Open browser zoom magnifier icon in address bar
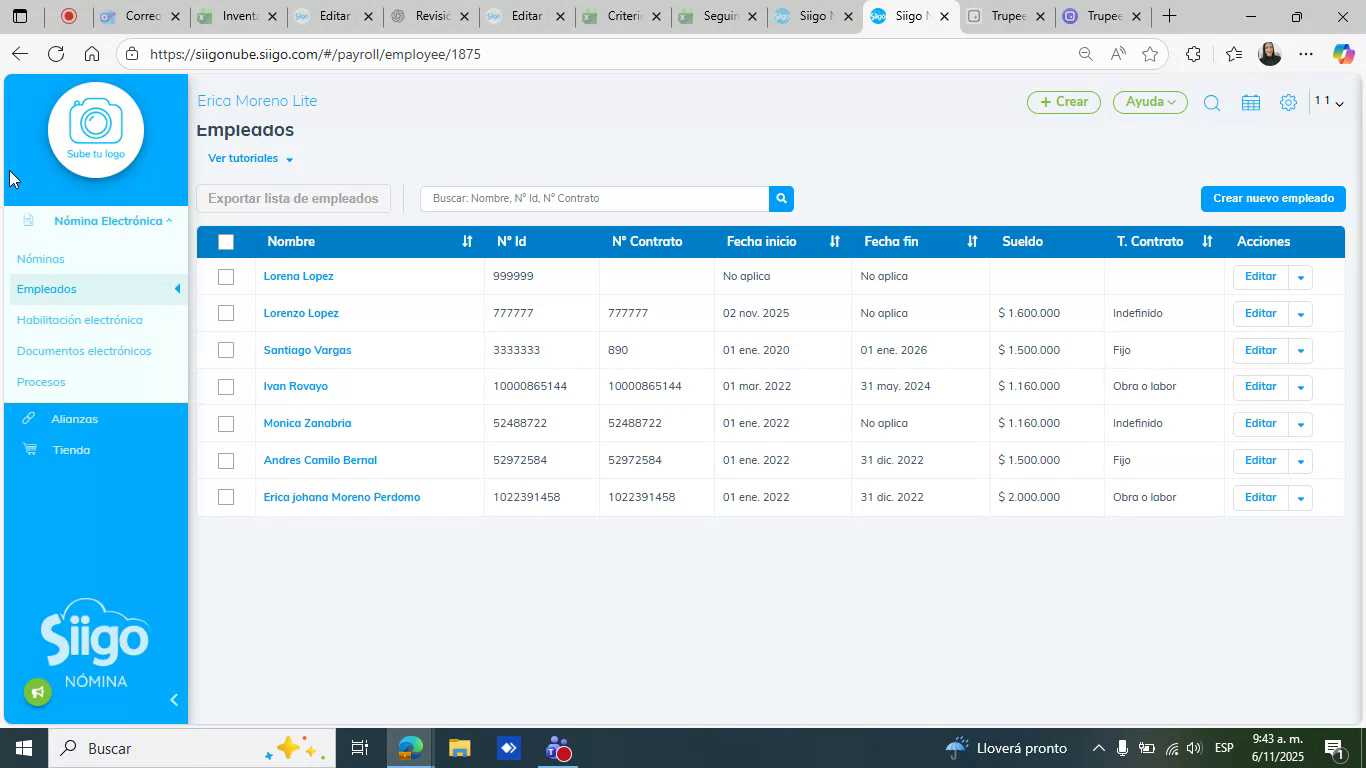The image size is (1366, 768). 1085,54
